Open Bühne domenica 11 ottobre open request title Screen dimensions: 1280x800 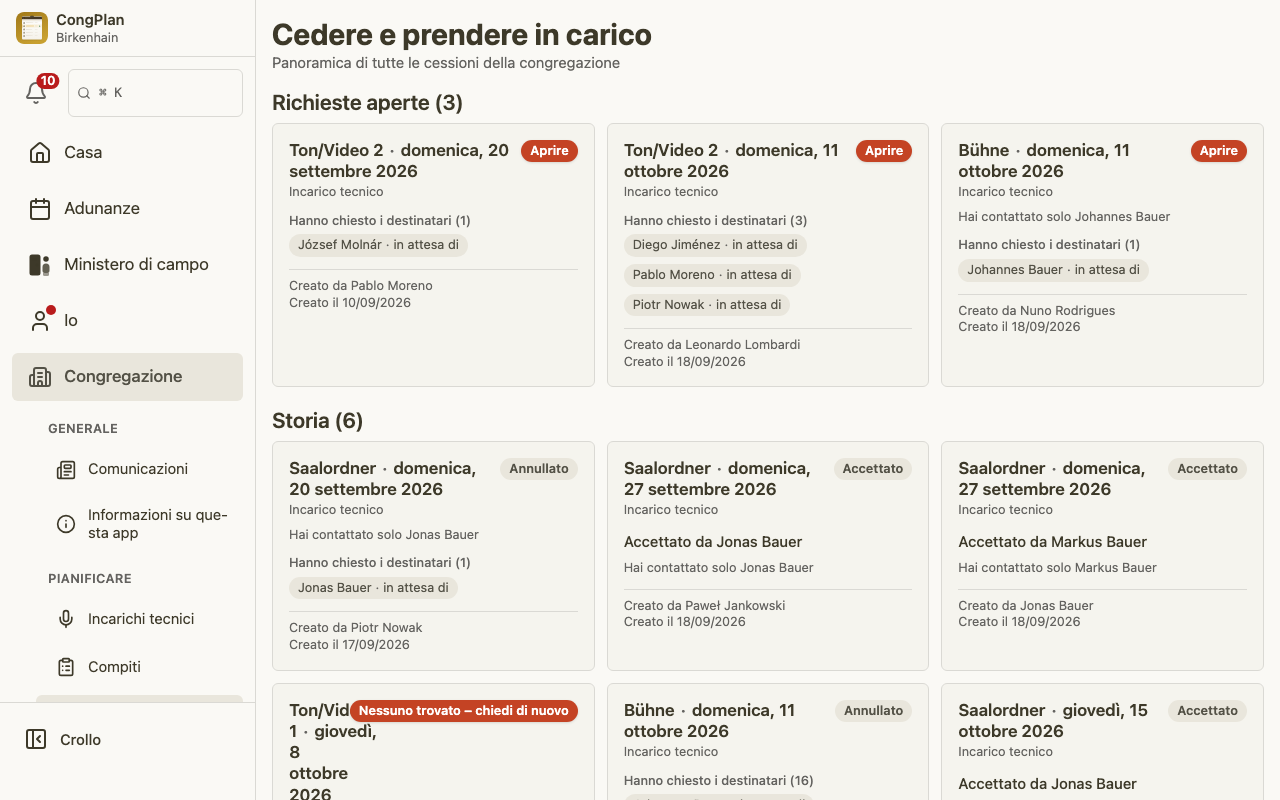(1044, 161)
